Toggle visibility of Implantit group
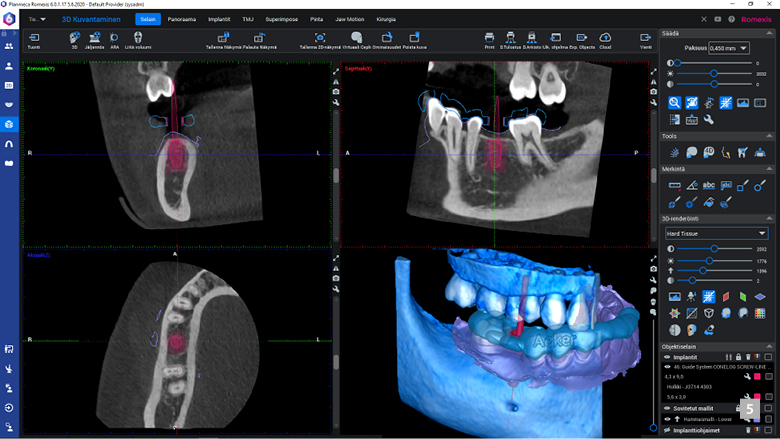The height and width of the screenshot is (439, 780). coord(667,357)
